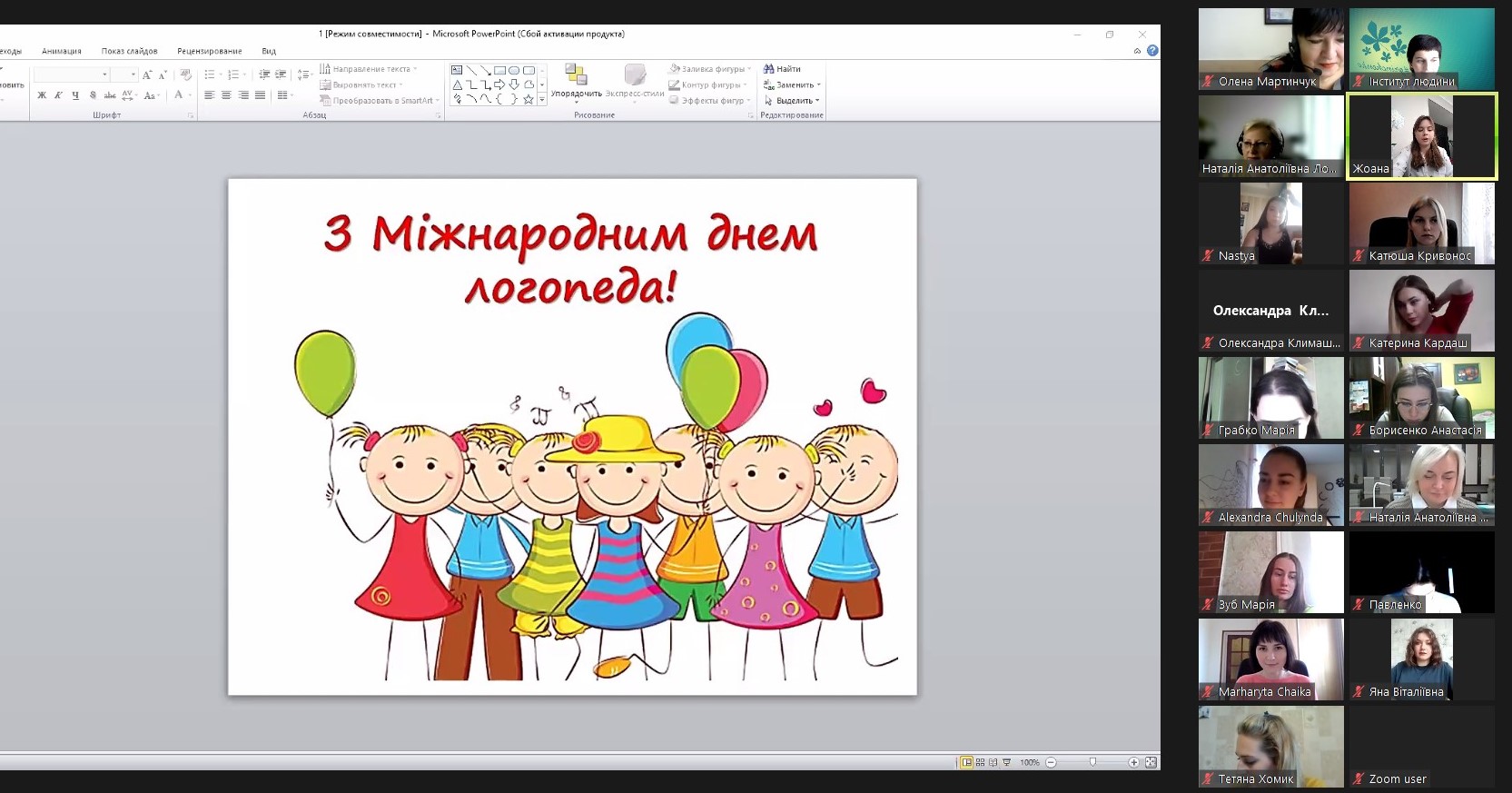This screenshot has height=793, width=1512.
Task: Decrease the list indent level
Action: point(264,74)
